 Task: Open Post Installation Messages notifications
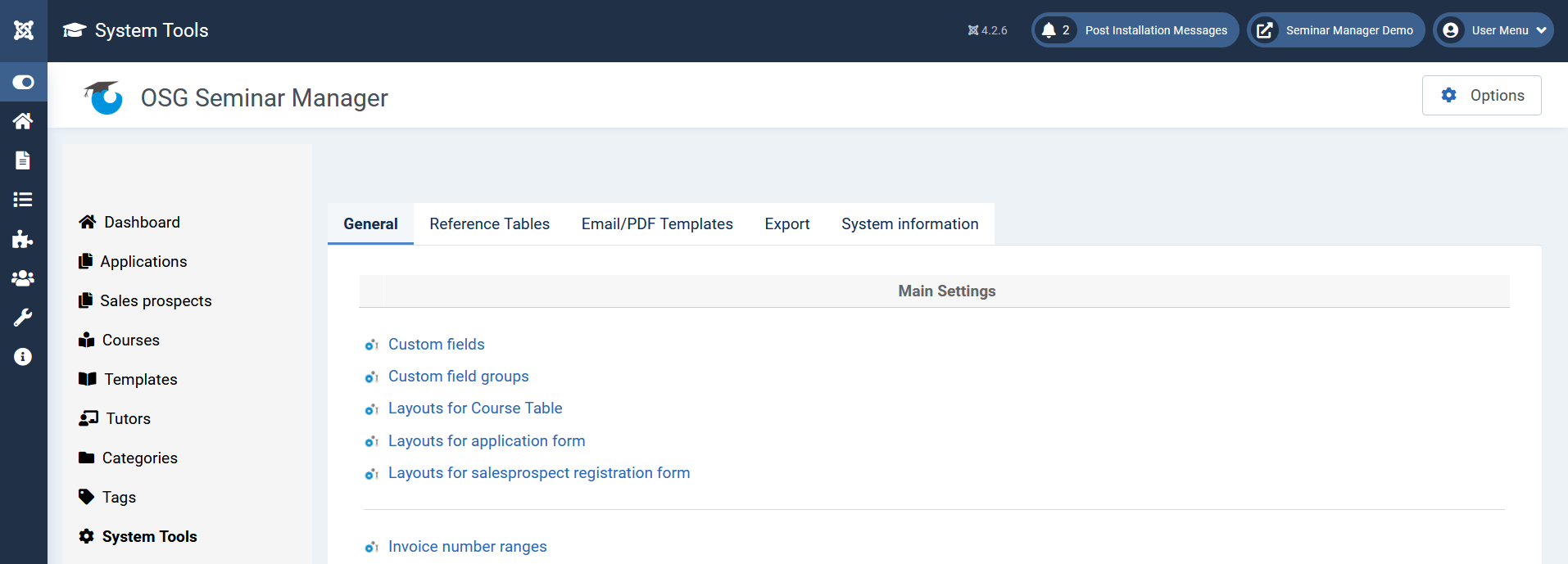[1135, 30]
